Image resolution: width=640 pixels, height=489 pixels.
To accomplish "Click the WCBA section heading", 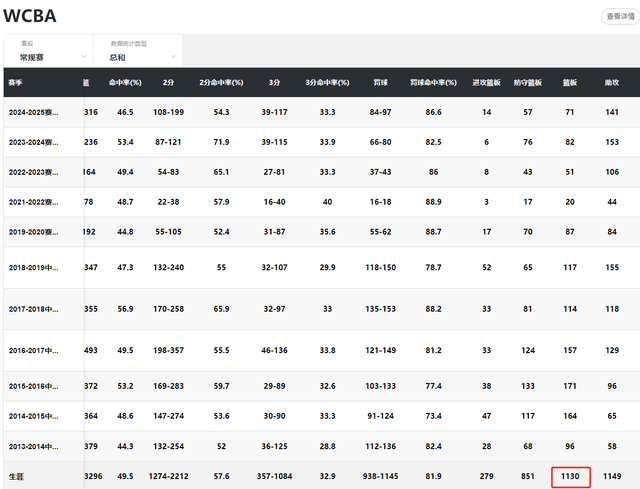I will (30, 16).
